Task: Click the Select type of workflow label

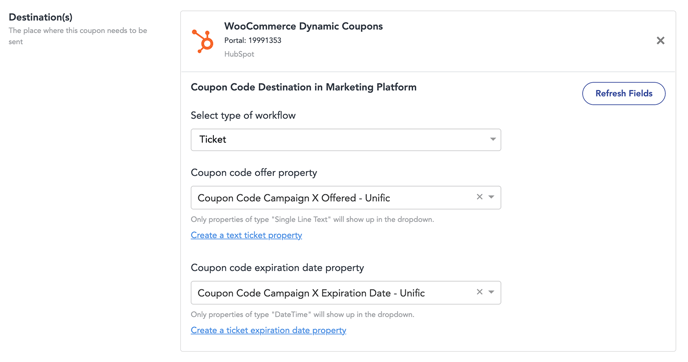Action: point(243,115)
